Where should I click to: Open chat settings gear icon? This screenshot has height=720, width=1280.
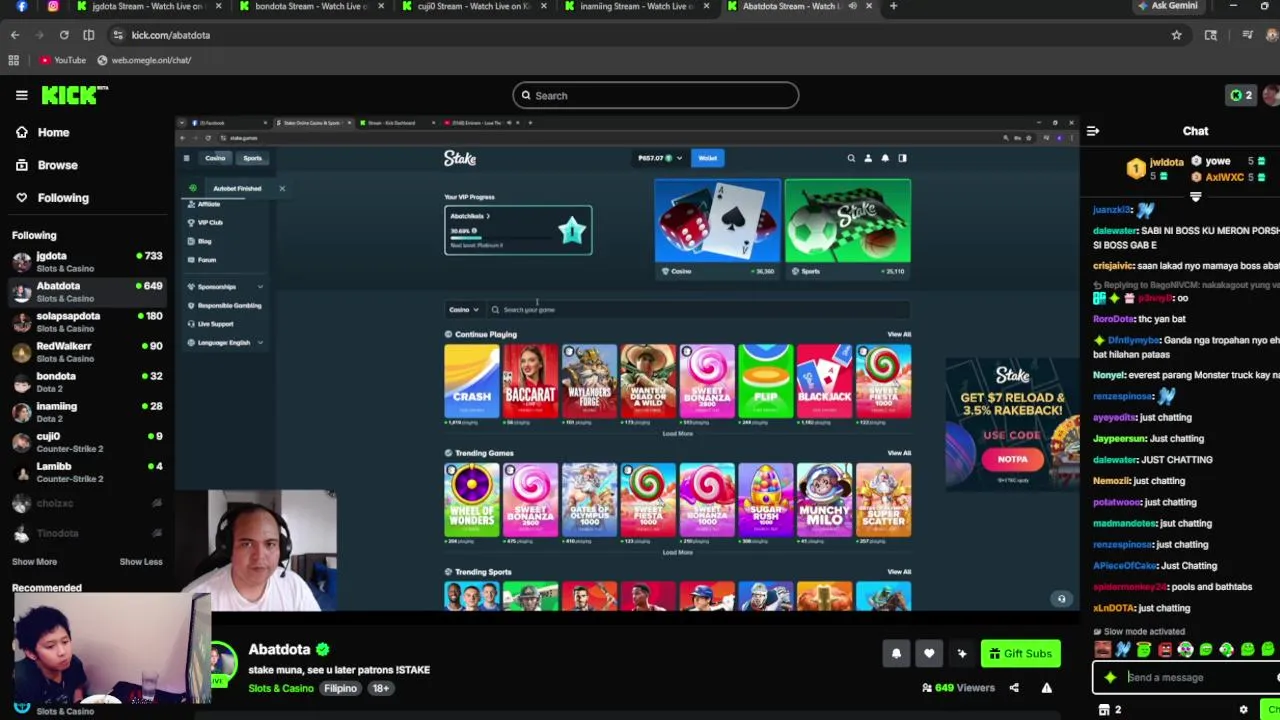pos(1244,710)
